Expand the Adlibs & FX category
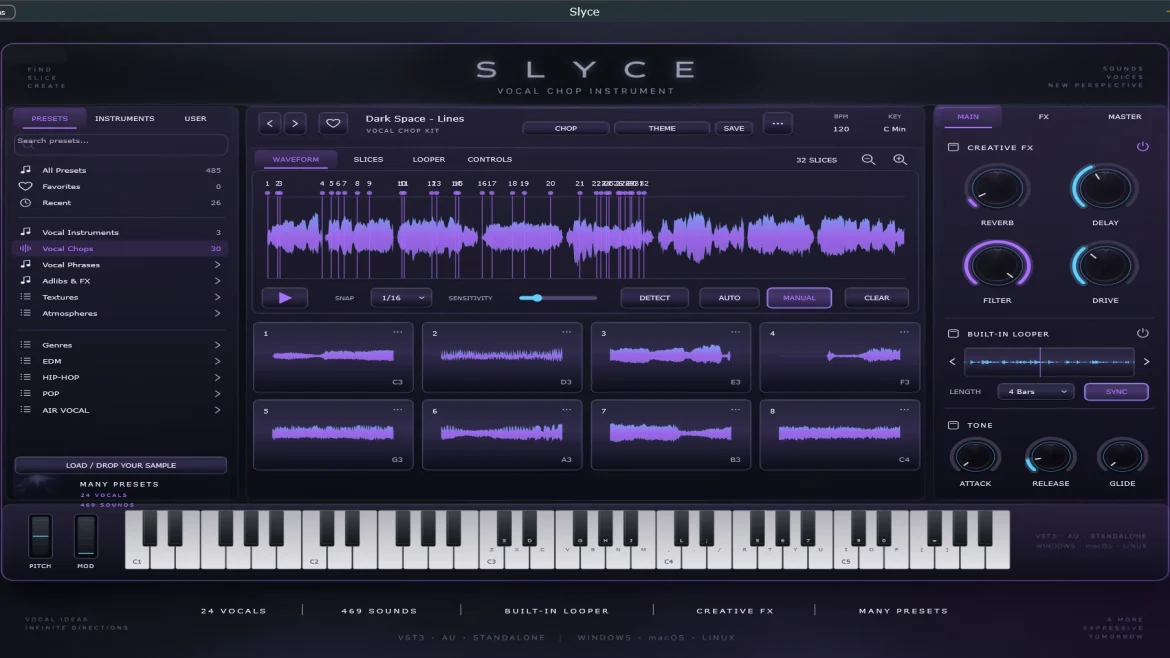Image resolution: width=1170 pixels, height=658 pixels. tap(217, 281)
